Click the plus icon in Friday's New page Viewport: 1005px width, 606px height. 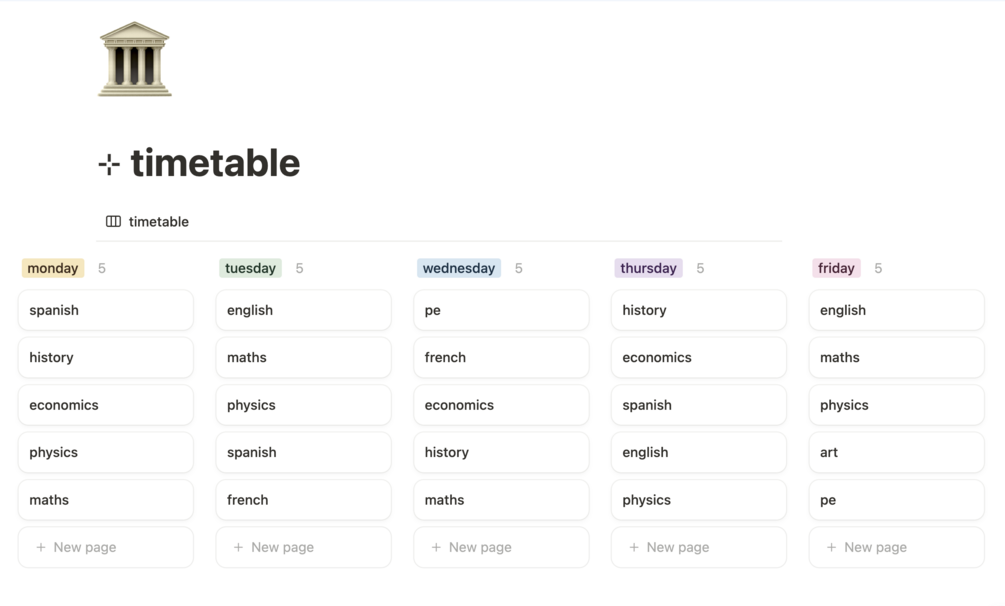[x=831, y=547]
